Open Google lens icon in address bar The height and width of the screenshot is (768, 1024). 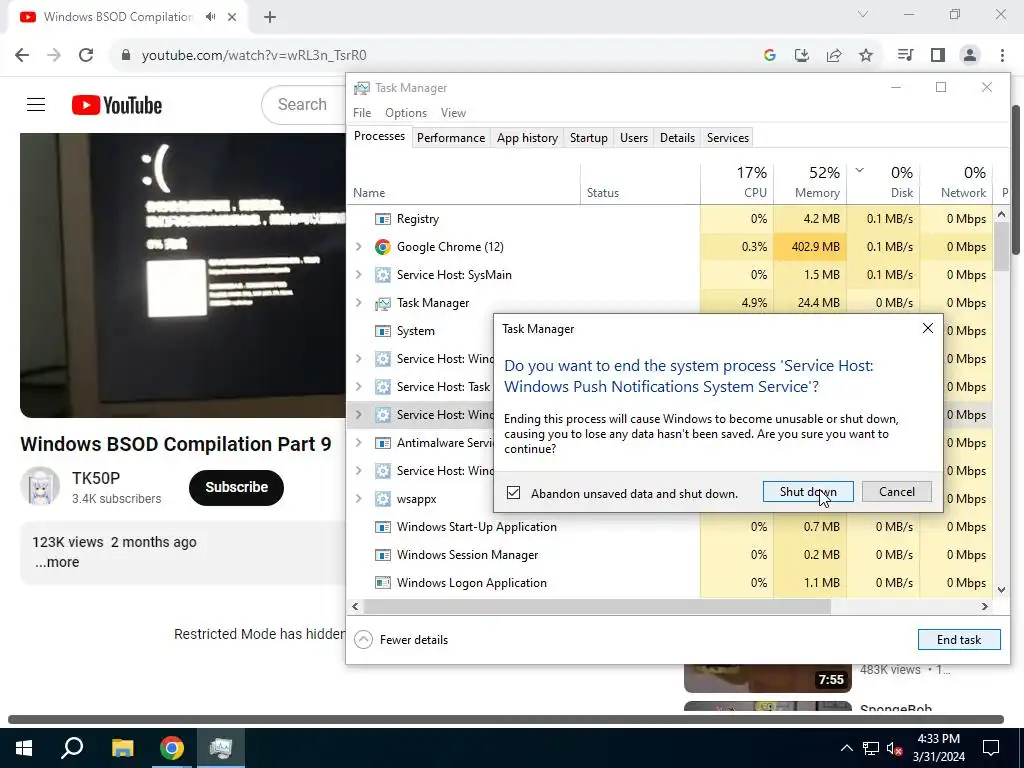770,56
